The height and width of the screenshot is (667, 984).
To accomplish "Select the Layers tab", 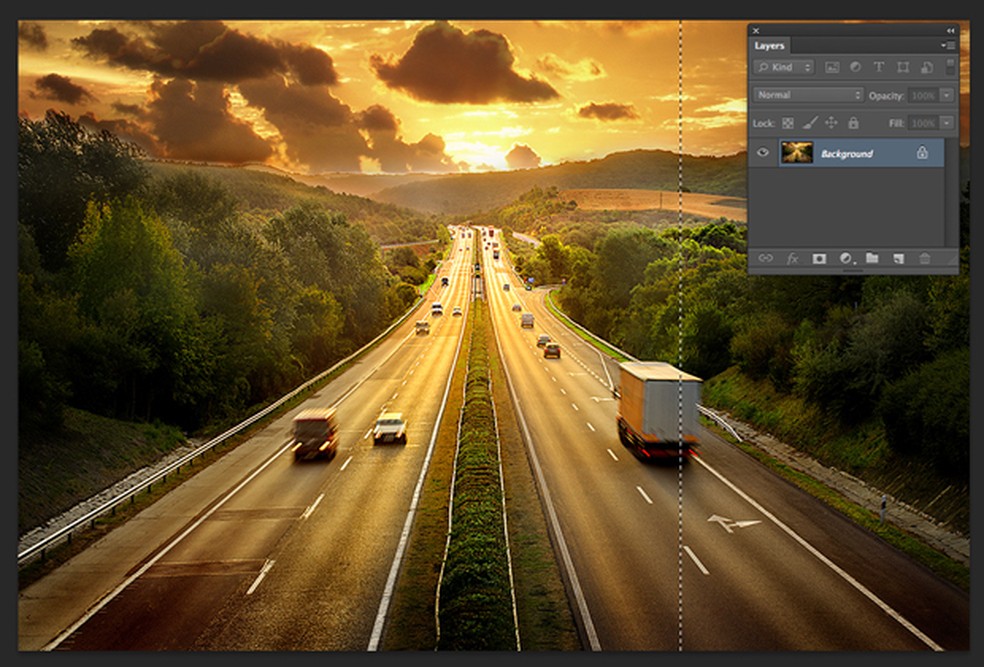I will [769, 46].
